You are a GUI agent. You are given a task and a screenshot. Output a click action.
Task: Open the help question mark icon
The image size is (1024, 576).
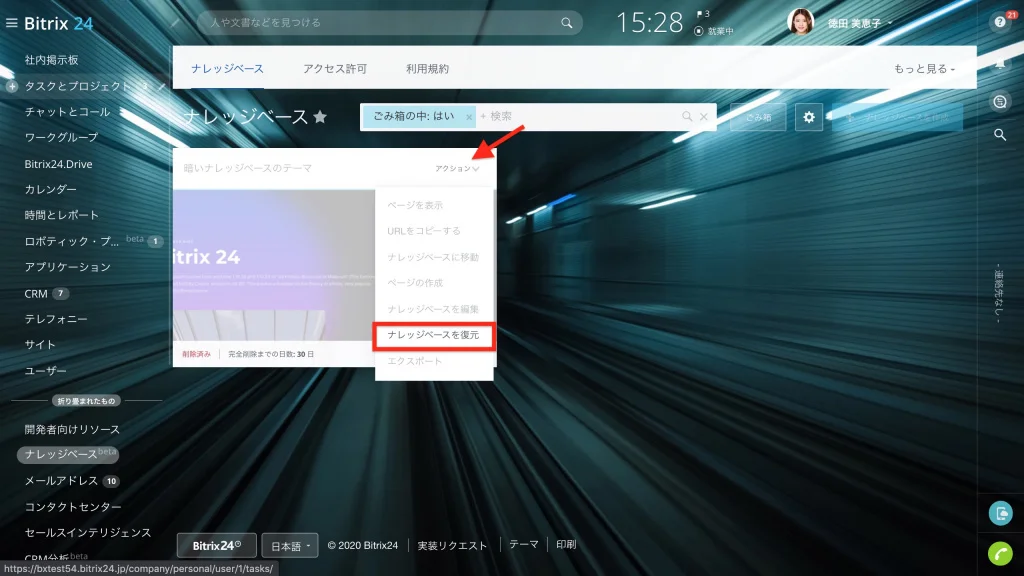click(x=1000, y=22)
